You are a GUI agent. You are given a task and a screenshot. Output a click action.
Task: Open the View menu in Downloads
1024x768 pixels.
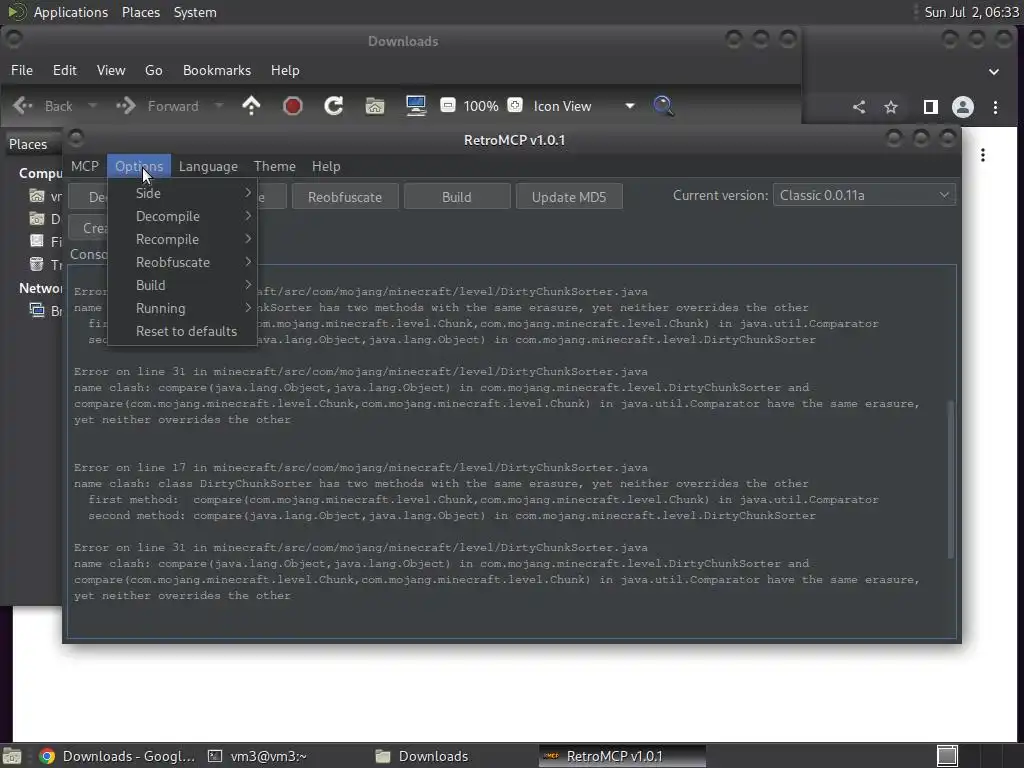click(x=111, y=70)
